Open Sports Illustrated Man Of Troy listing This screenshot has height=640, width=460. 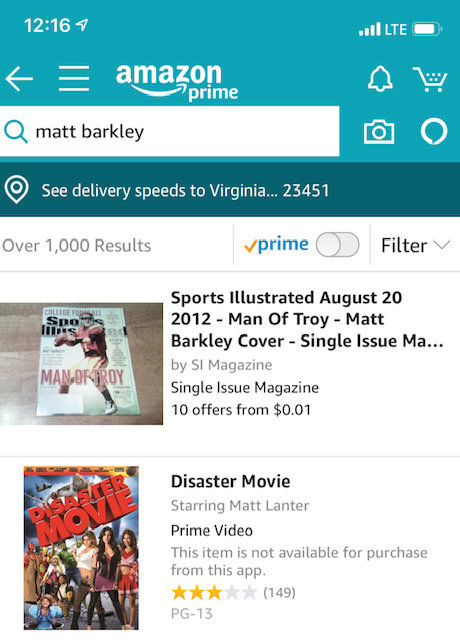tap(307, 319)
